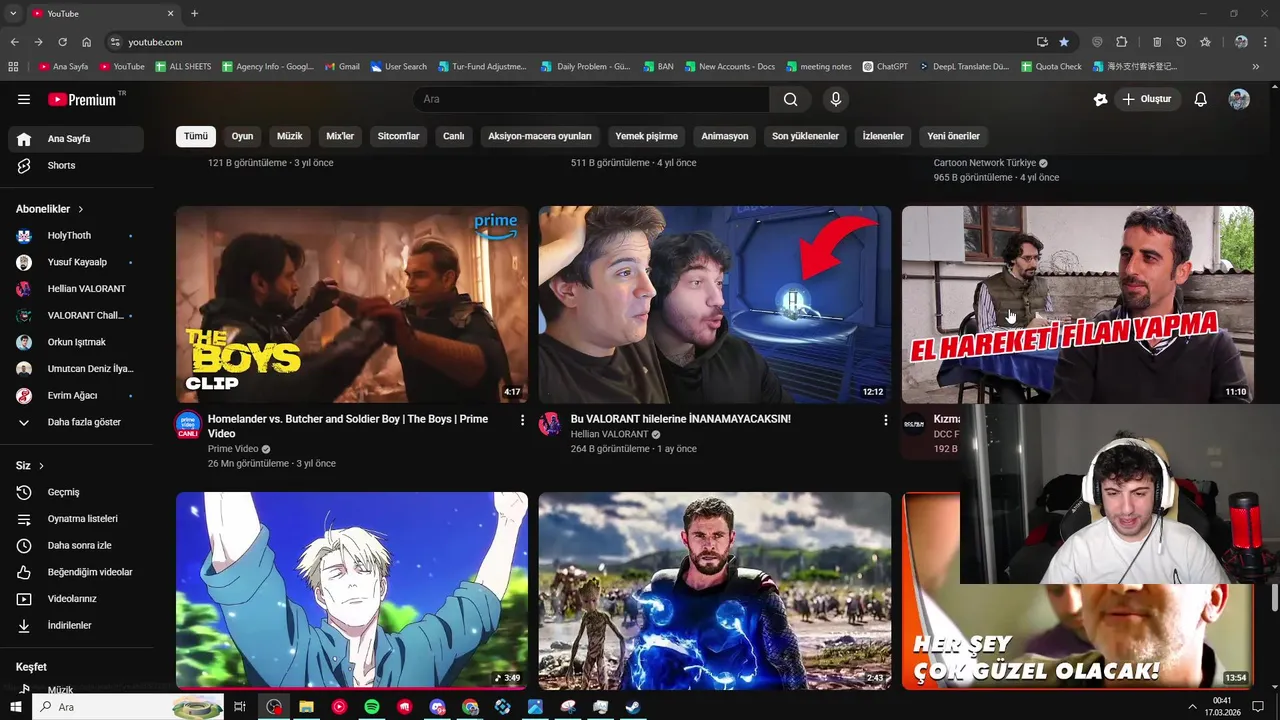Open Yusuf Kayaalp channel subscription
Image resolution: width=1280 pixels, height=720 pixels.
click(x=76, y=262)
